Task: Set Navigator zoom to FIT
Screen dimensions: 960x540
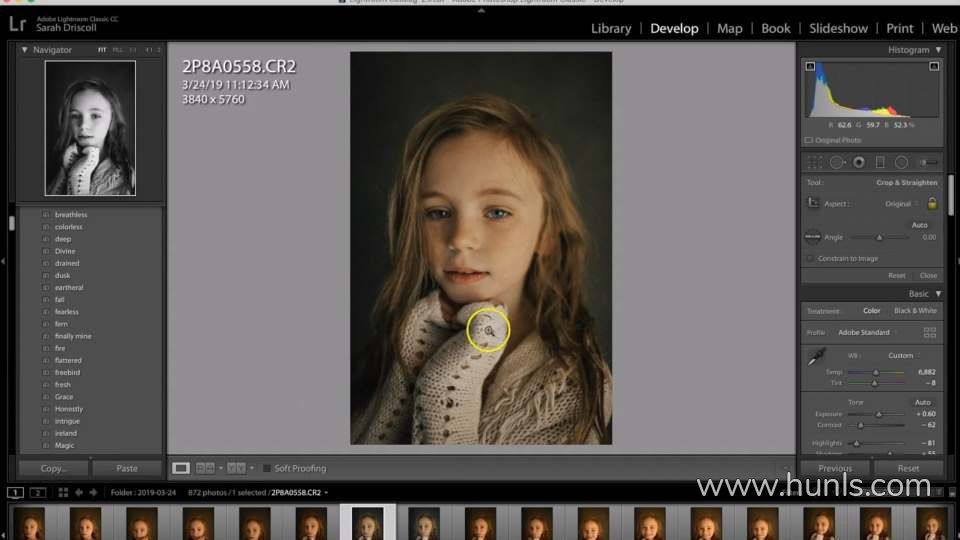Action: [x=102, y=50]
